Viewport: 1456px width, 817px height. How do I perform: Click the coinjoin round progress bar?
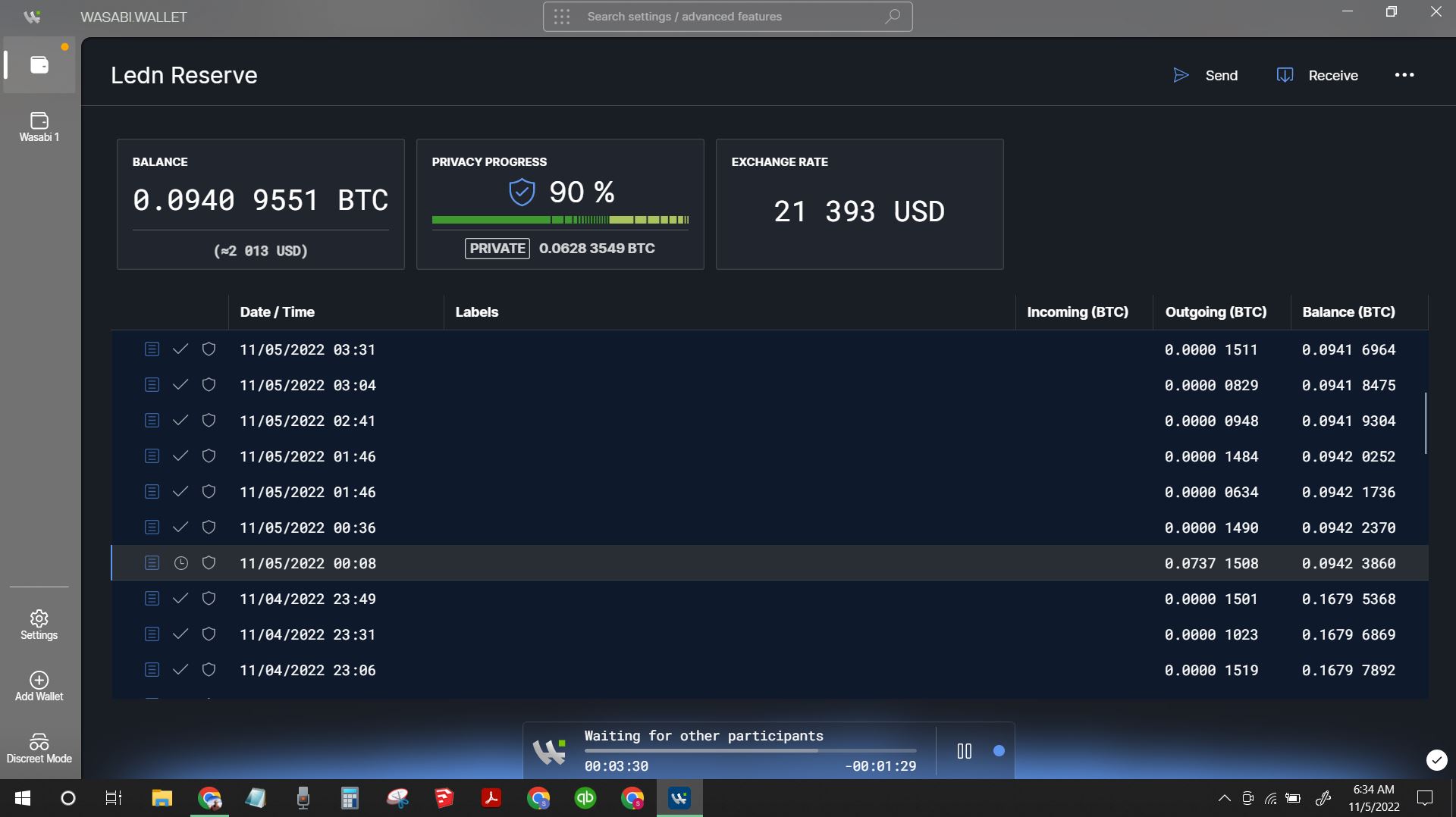tap(750, 751)
